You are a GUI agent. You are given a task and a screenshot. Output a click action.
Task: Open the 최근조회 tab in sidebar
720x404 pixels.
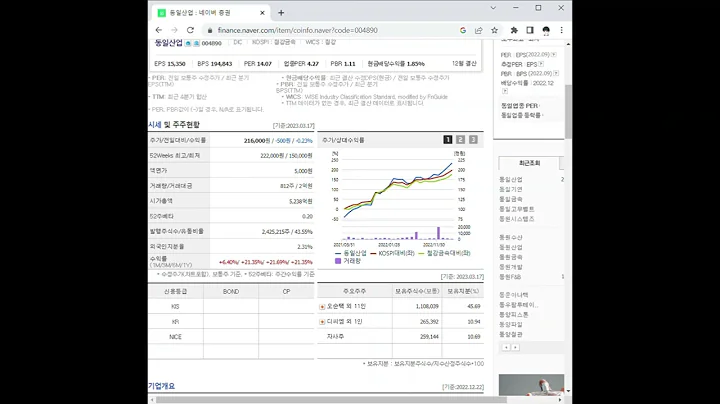(x=529, y=163)
